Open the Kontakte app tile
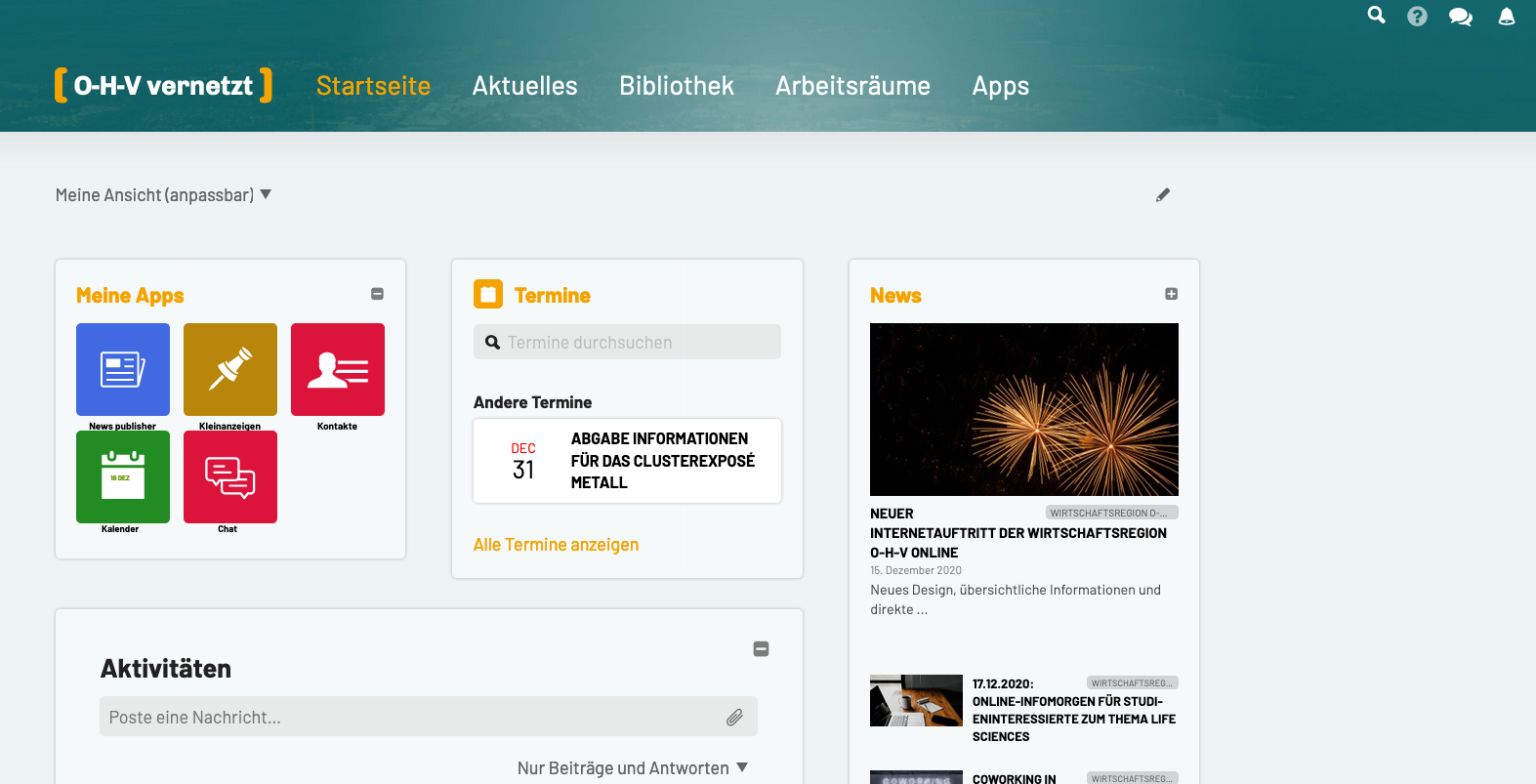Screen dimensions: 1536x784 point(338,370)
